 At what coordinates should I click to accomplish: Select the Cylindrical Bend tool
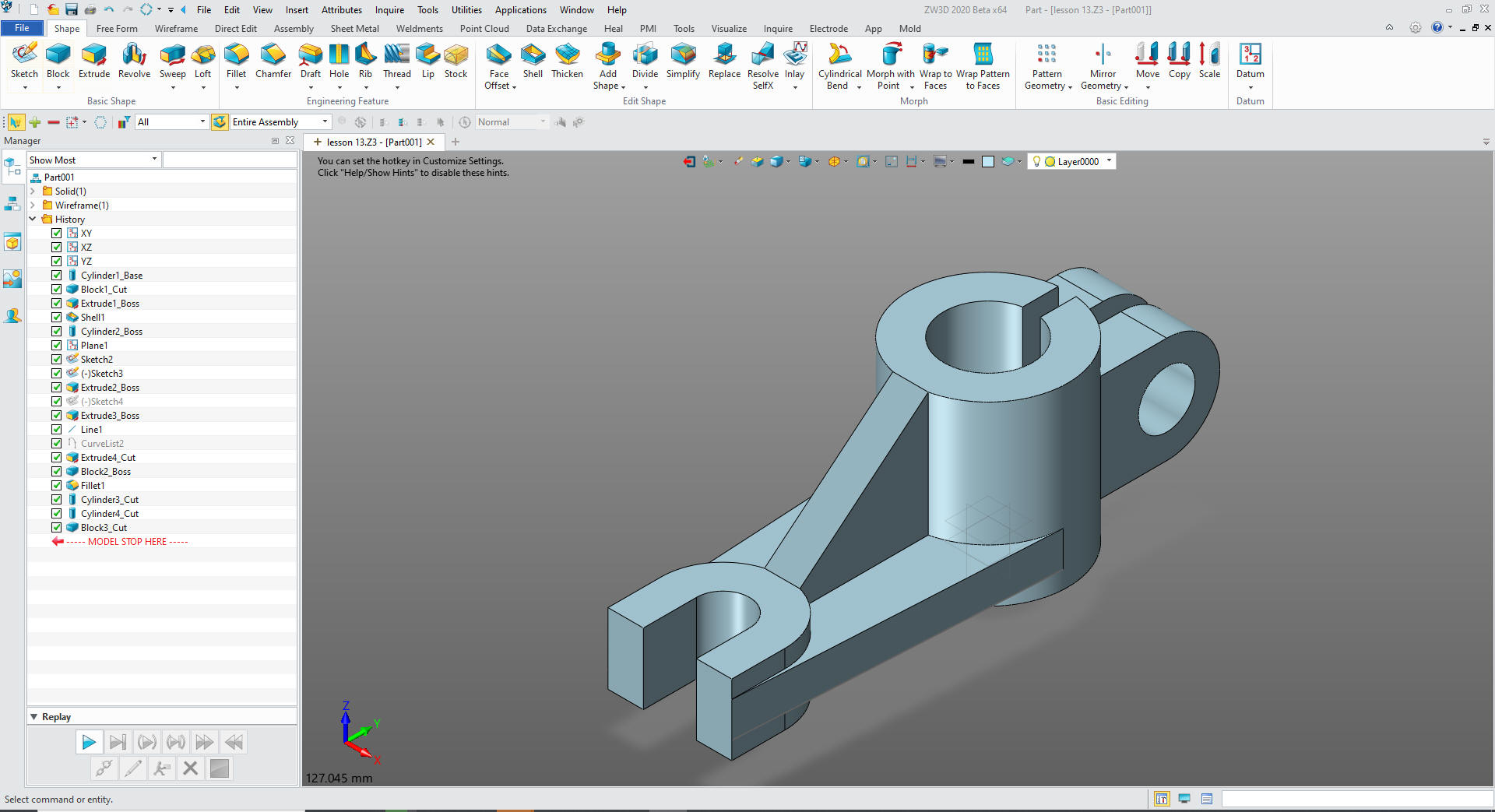pos(840,65)
